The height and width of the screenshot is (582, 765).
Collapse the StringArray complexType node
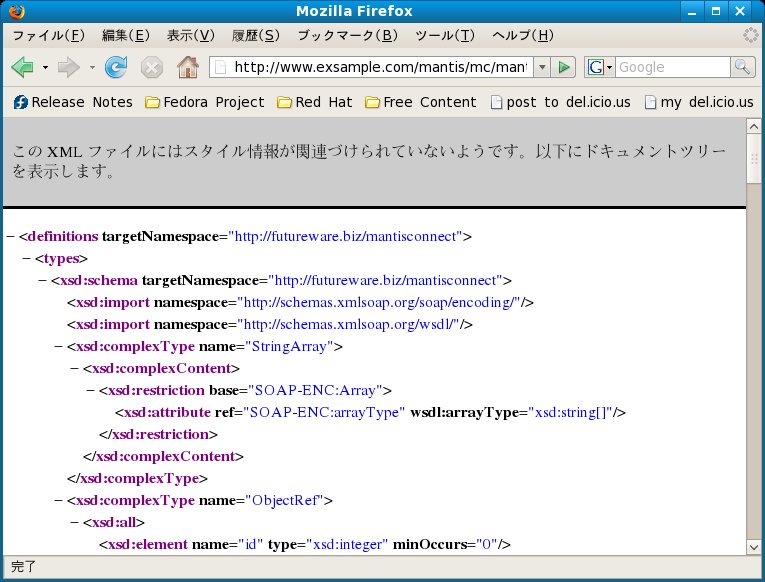[x=59, y=346]
